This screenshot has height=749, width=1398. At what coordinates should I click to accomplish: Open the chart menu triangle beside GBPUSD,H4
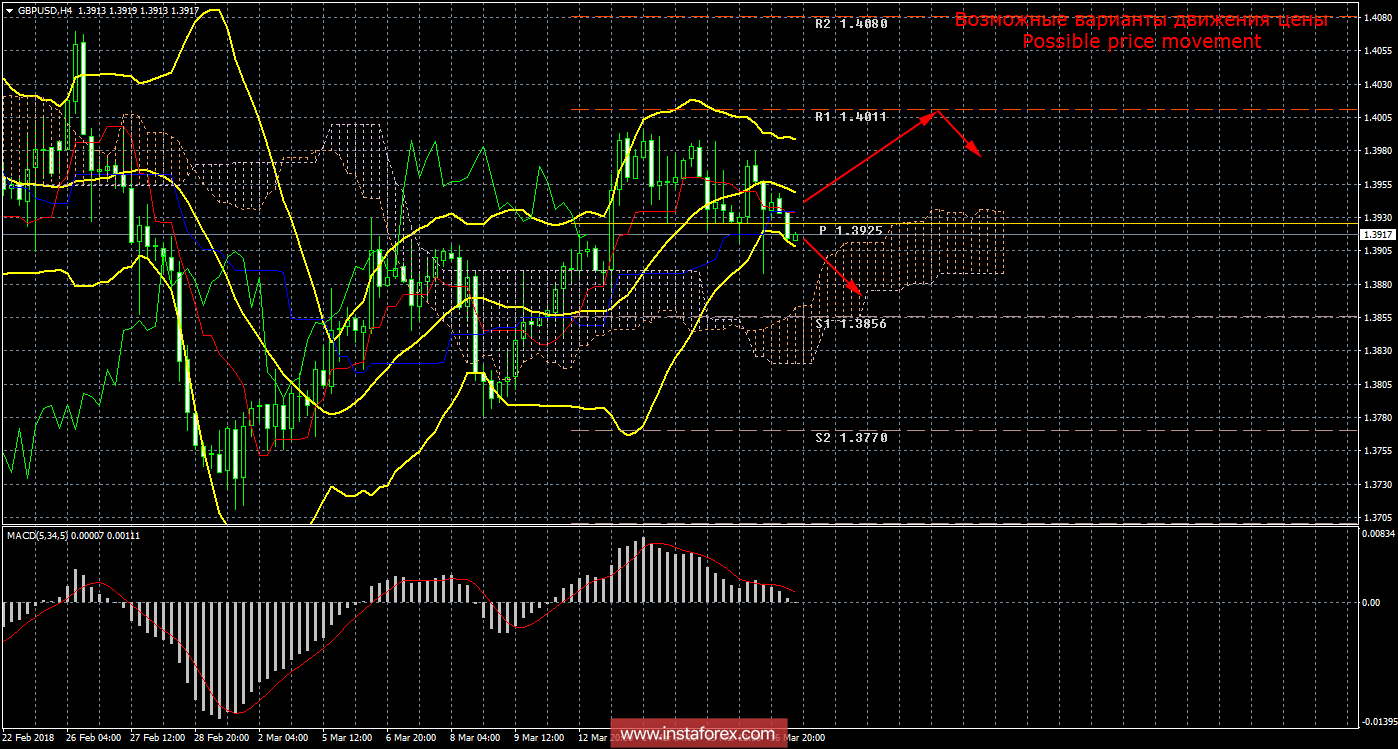click(x=10, y=9)
